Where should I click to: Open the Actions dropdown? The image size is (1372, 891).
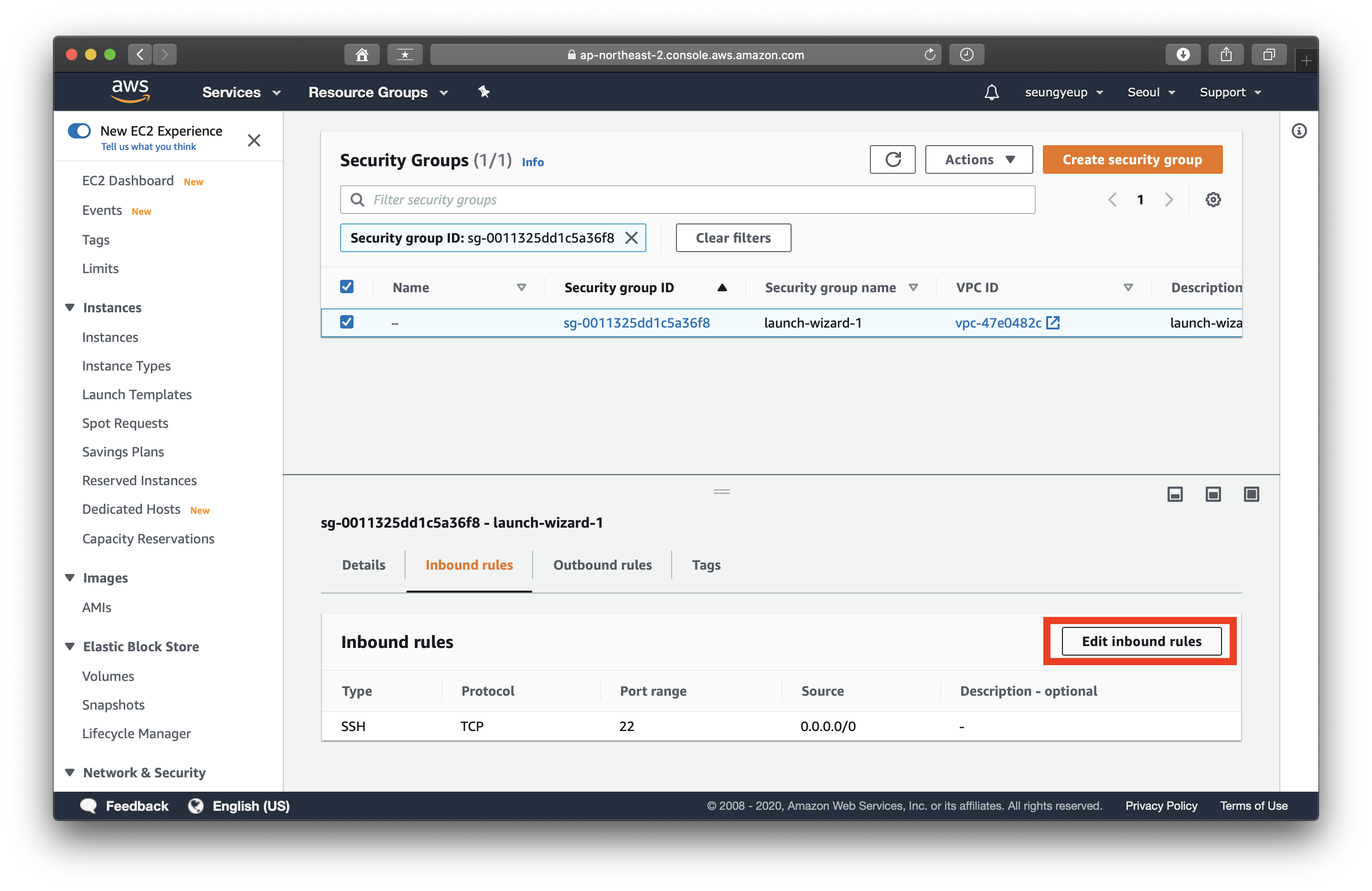[978, 159]
